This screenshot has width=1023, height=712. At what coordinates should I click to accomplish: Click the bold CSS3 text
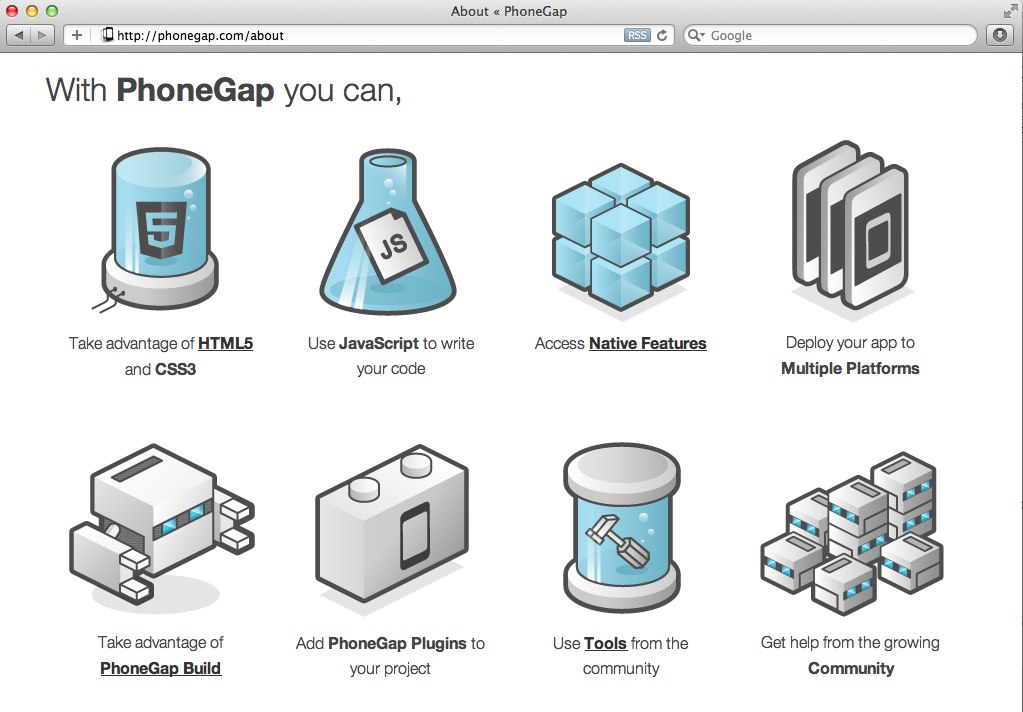pyautogui.click(x=175, y=369)
